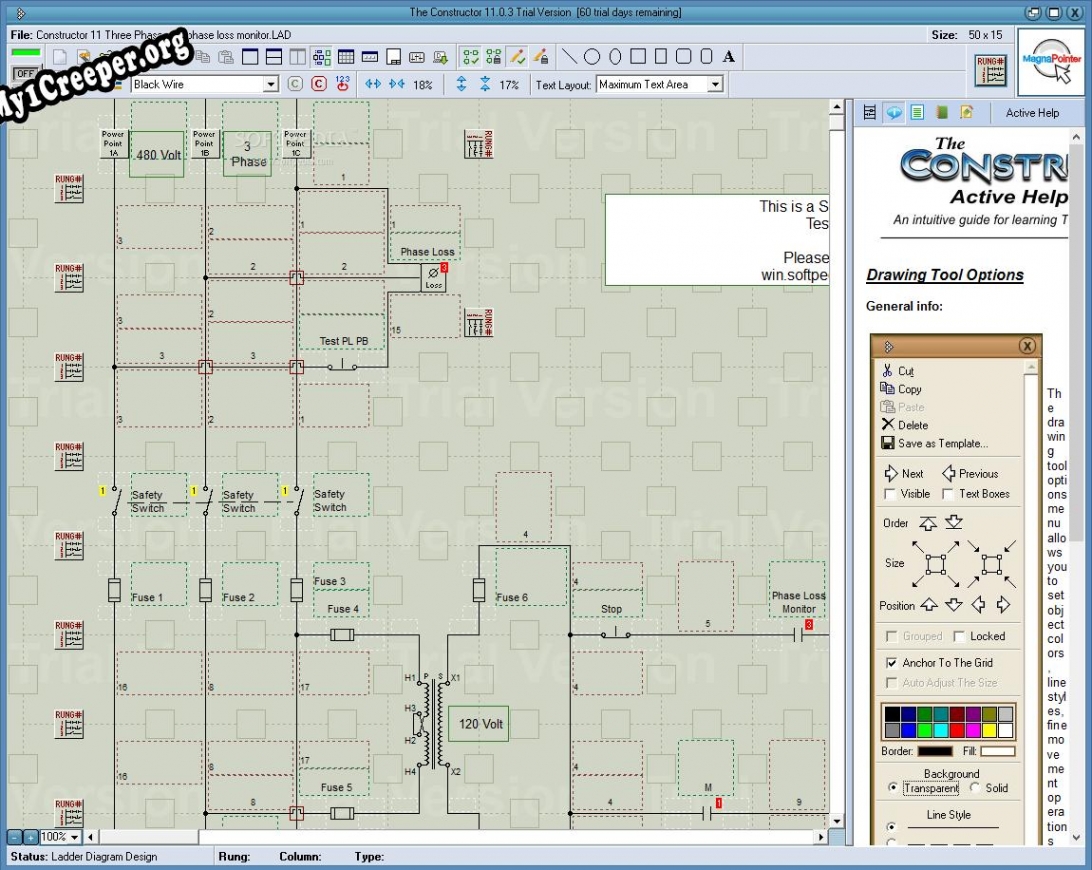Pick the text 'A' drawing tool
The width and height of the screenshot is (1092, 870).
729,57
